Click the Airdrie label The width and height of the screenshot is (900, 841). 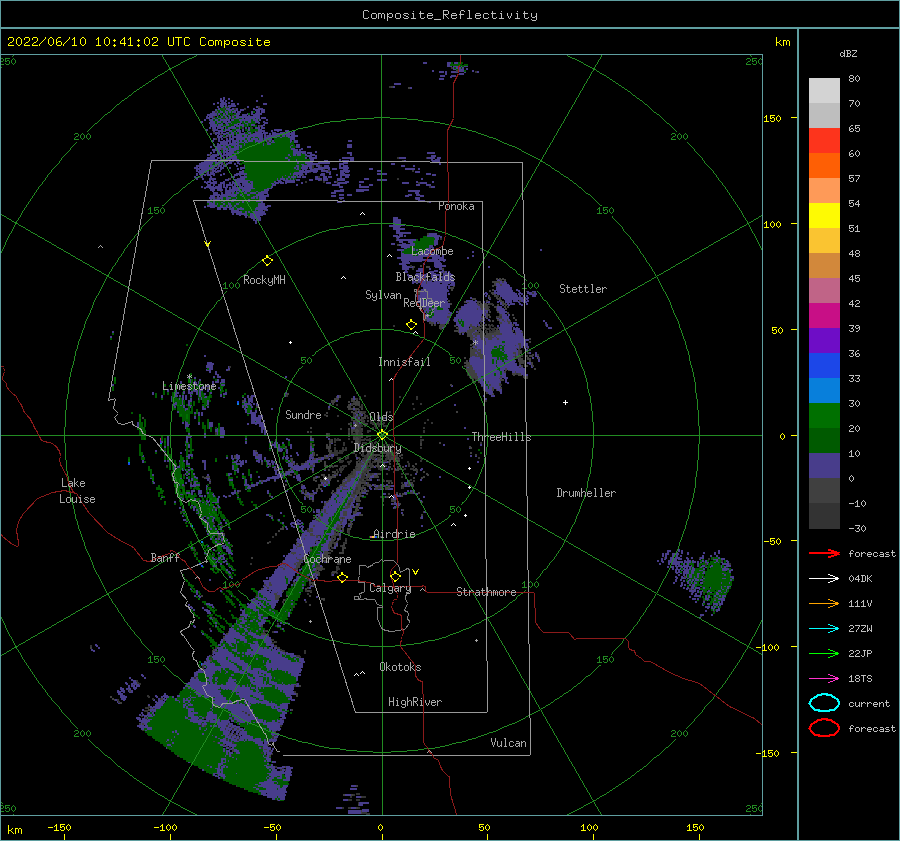pos(394,534)
